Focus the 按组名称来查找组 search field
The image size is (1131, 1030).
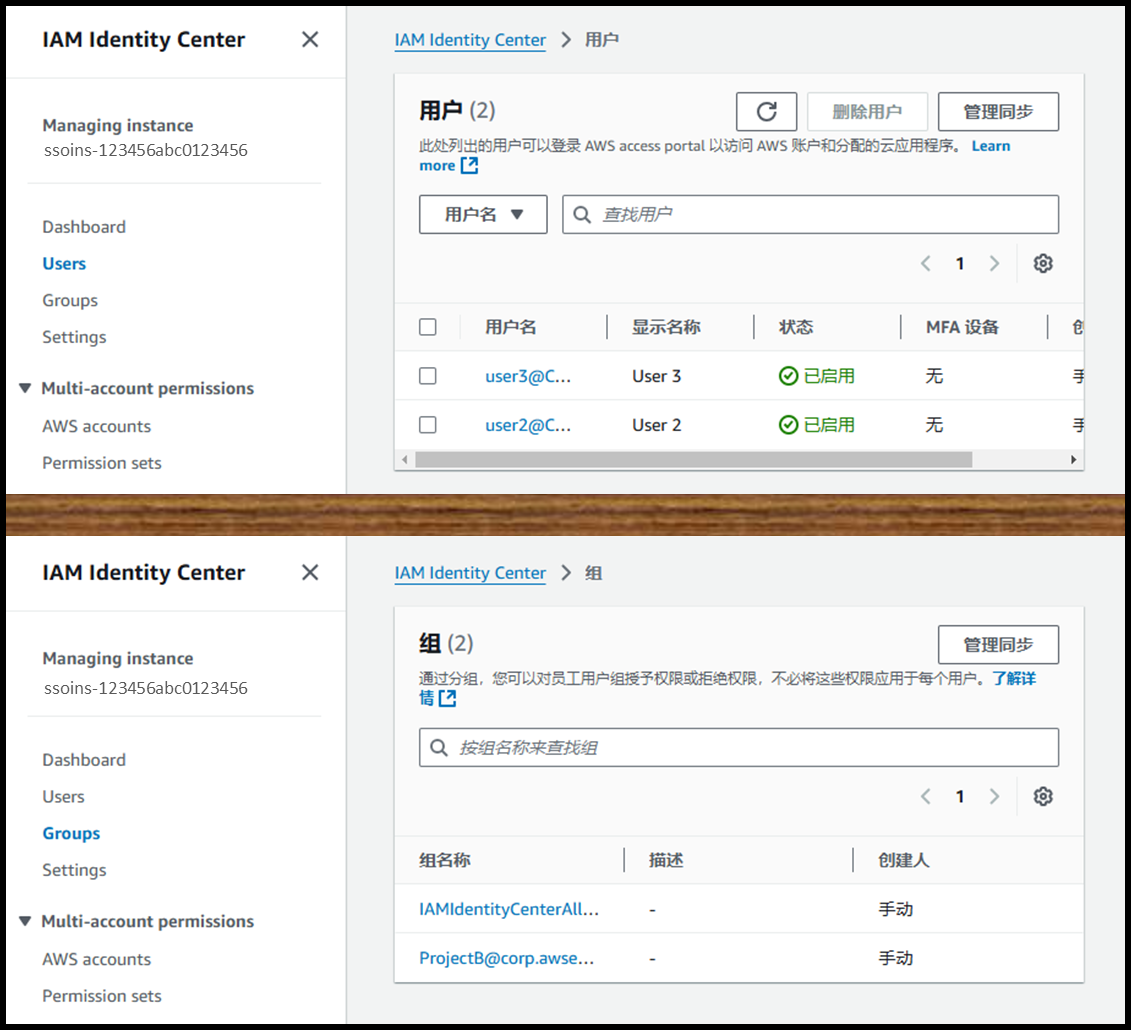[739, 747]
